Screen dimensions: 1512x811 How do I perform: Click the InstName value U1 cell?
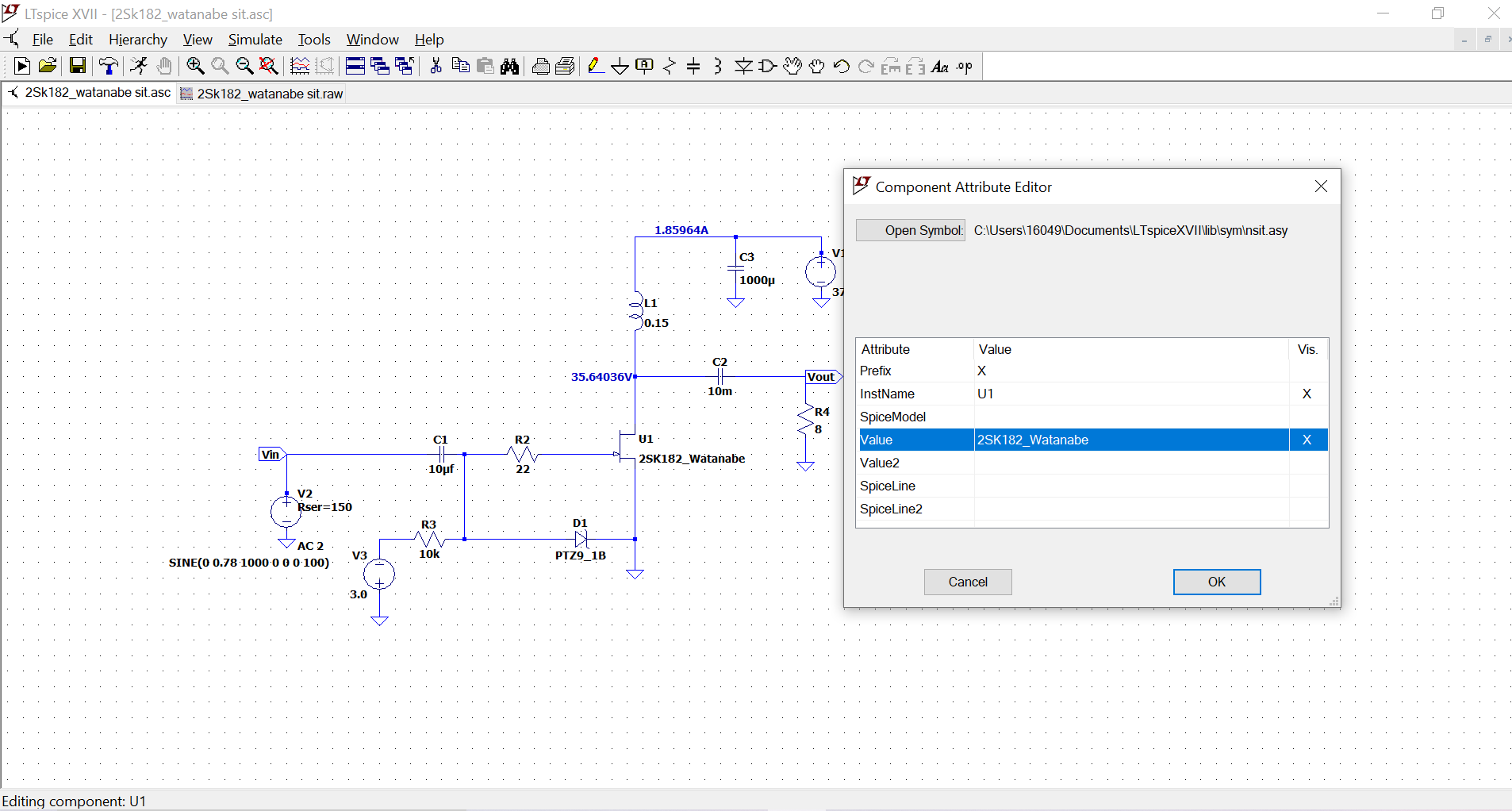tap(1131, 394)
